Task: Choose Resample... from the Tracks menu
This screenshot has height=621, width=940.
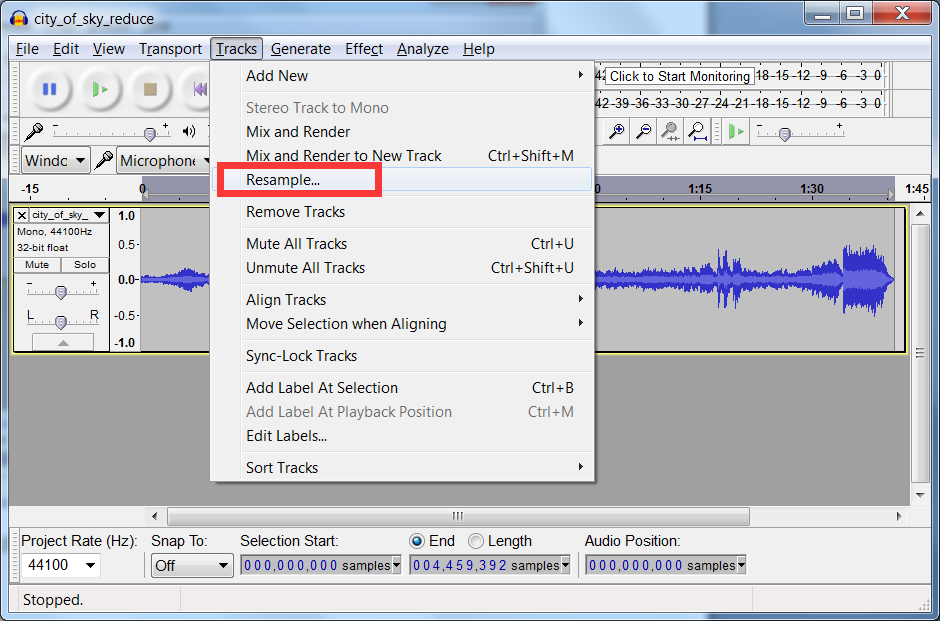Action: [x=283, y=180]
